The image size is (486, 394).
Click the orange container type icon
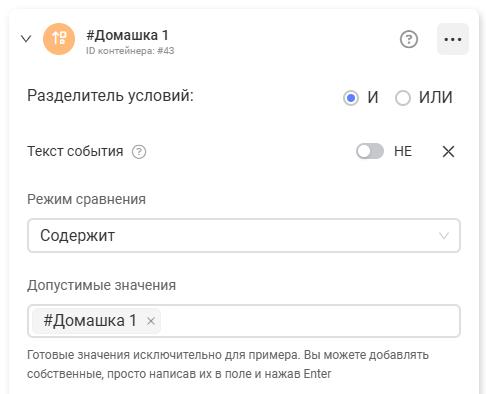click(x=59, y=39)
